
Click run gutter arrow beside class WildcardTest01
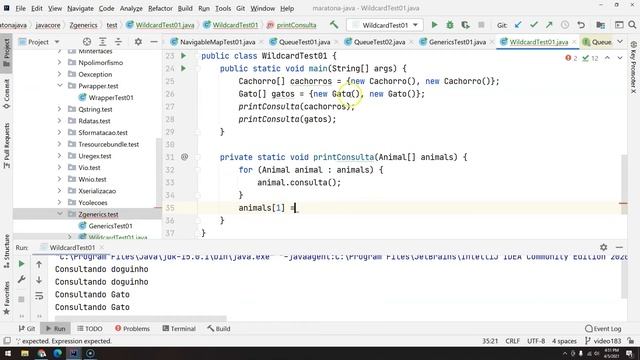(183, 56)
